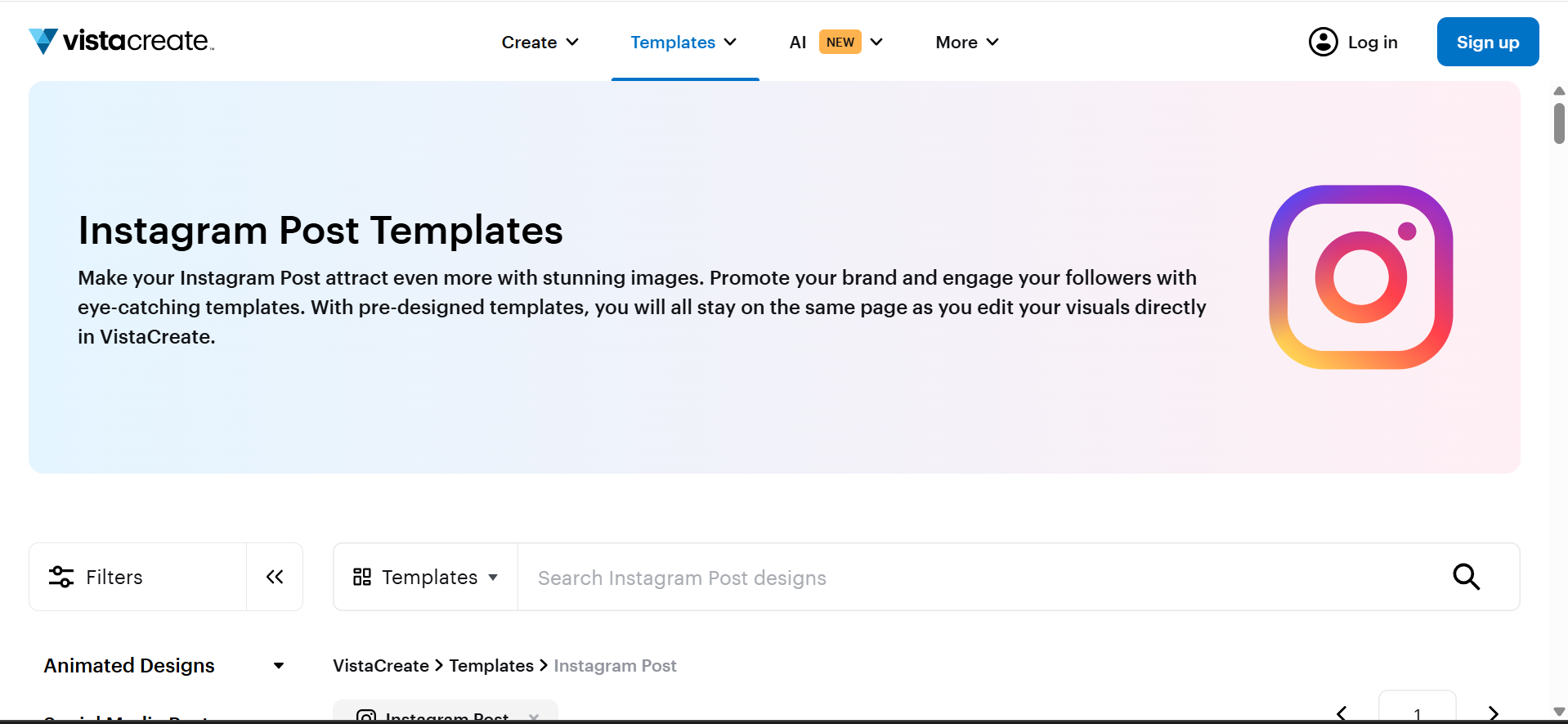Click the filters sliders icon
This screenshot has width=1568, height=724.
pyautogui.click(x=61, y=577)
